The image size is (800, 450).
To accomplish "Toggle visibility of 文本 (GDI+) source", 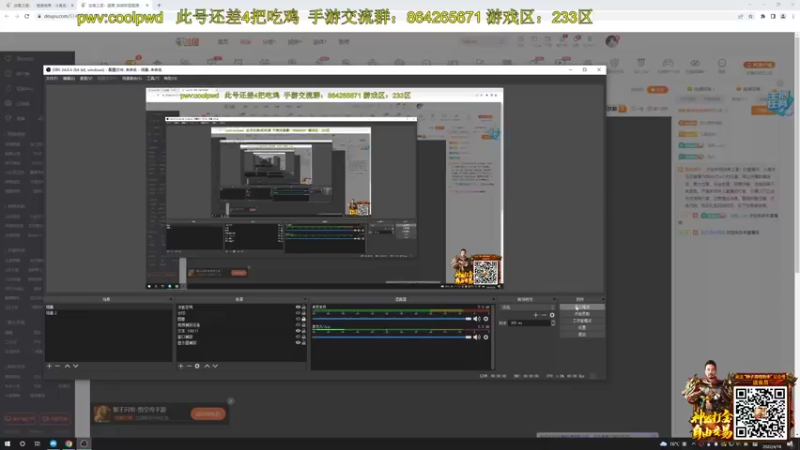I will pyautogui.click(x=298, y=331).
